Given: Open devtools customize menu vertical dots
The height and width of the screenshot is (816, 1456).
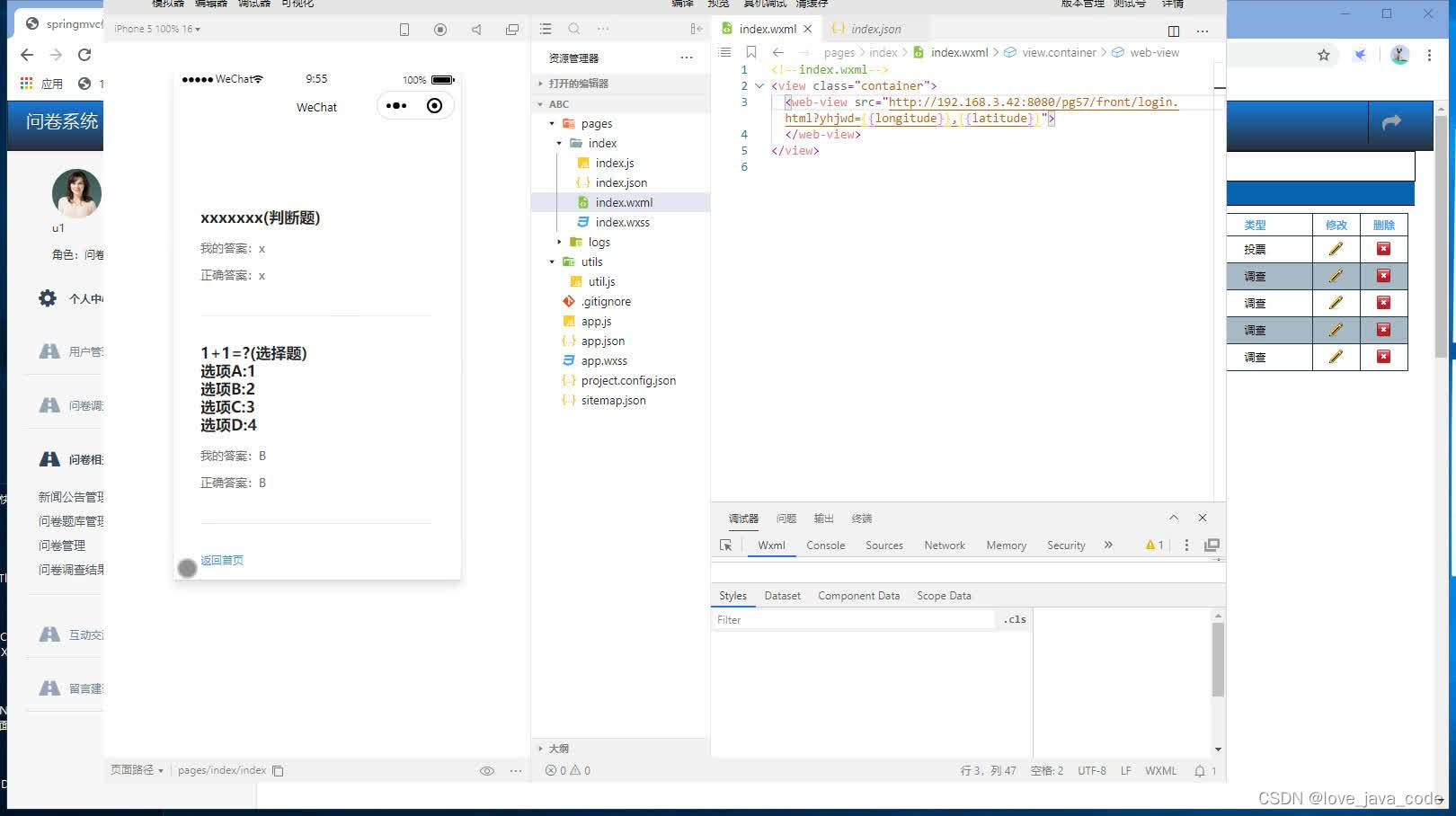Looking at the screenshot, I should tap(1186, 545).
